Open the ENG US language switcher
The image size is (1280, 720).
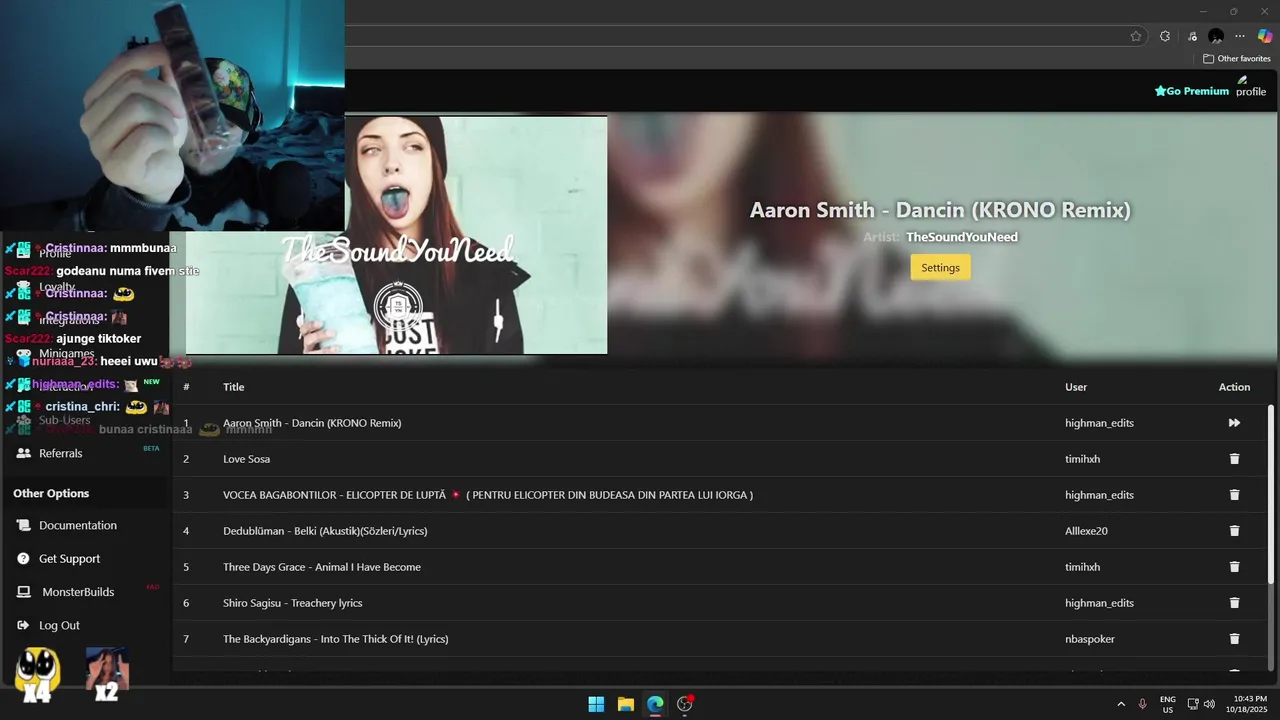pyautogui.click(x=1167, y=704)
